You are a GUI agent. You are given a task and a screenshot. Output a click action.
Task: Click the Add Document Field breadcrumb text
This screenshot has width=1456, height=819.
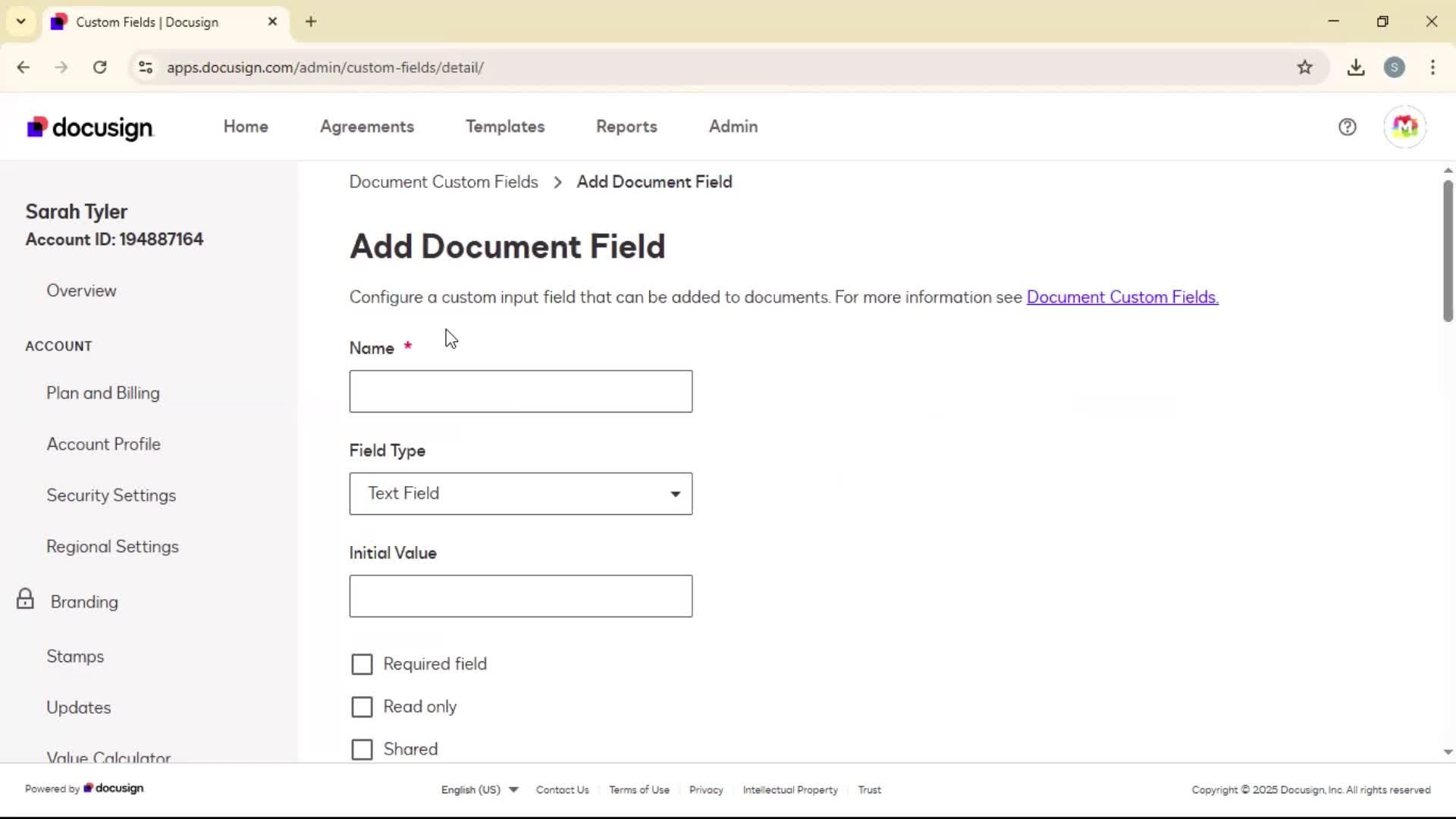pos(654,182)
